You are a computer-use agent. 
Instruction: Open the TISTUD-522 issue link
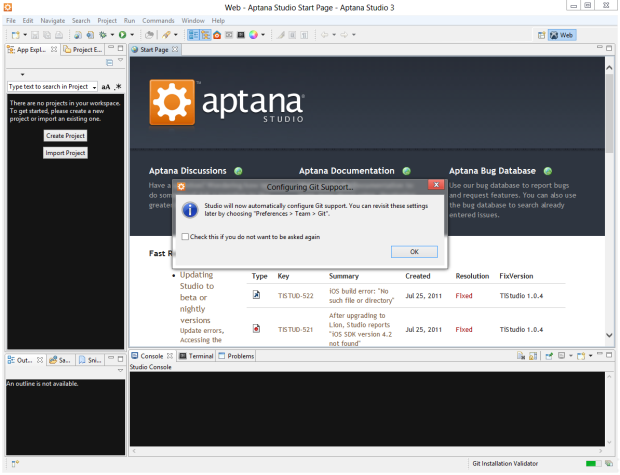click(295, 295)
